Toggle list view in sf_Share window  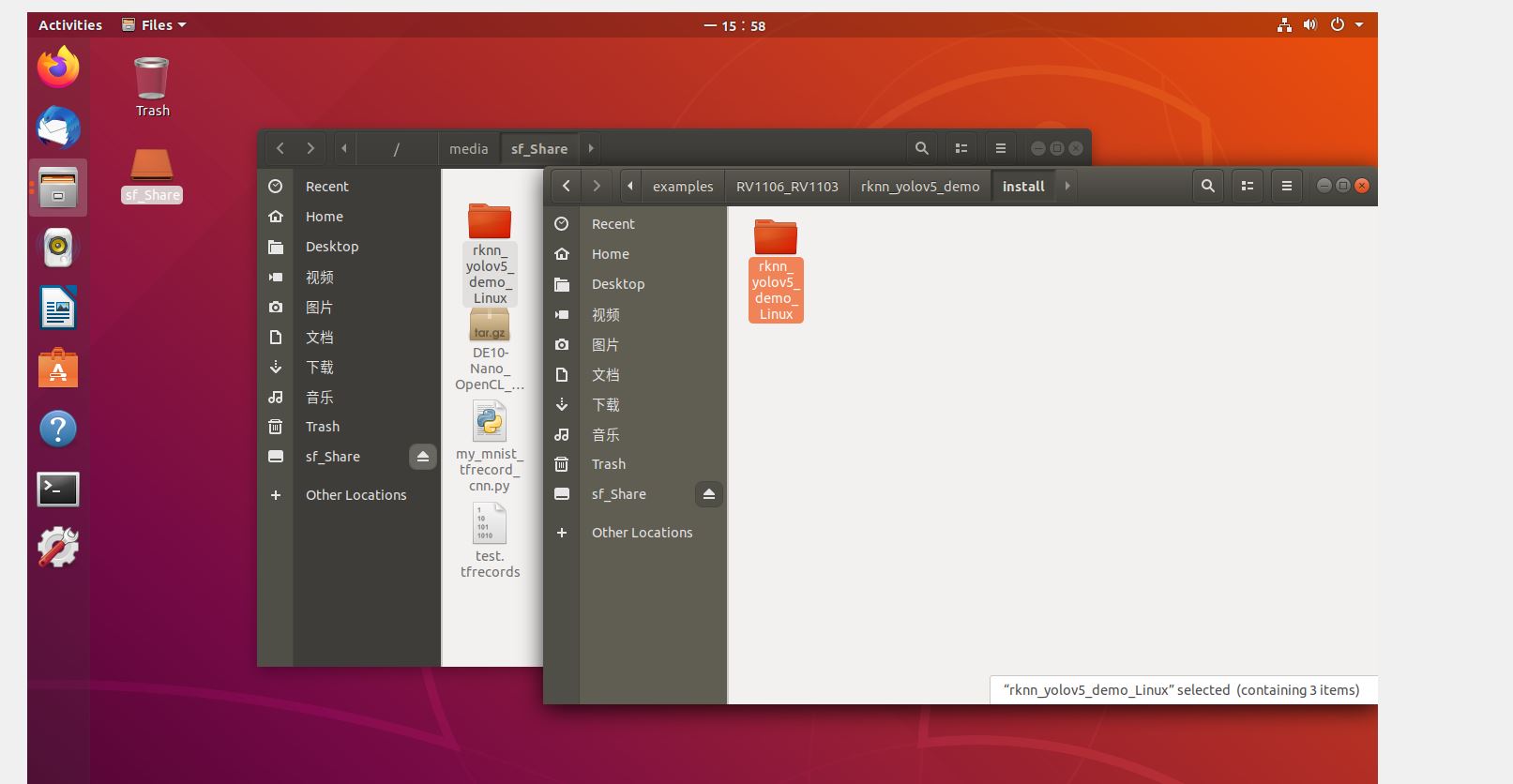tap(961, 148)
